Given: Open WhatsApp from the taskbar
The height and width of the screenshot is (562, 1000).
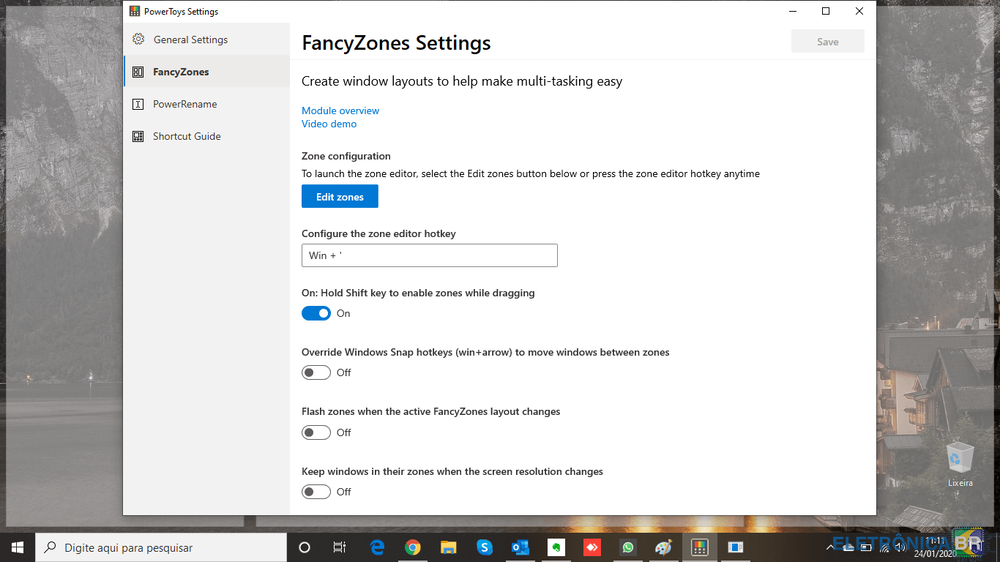Looking at the screenshot, I should (x=628, y=548).
